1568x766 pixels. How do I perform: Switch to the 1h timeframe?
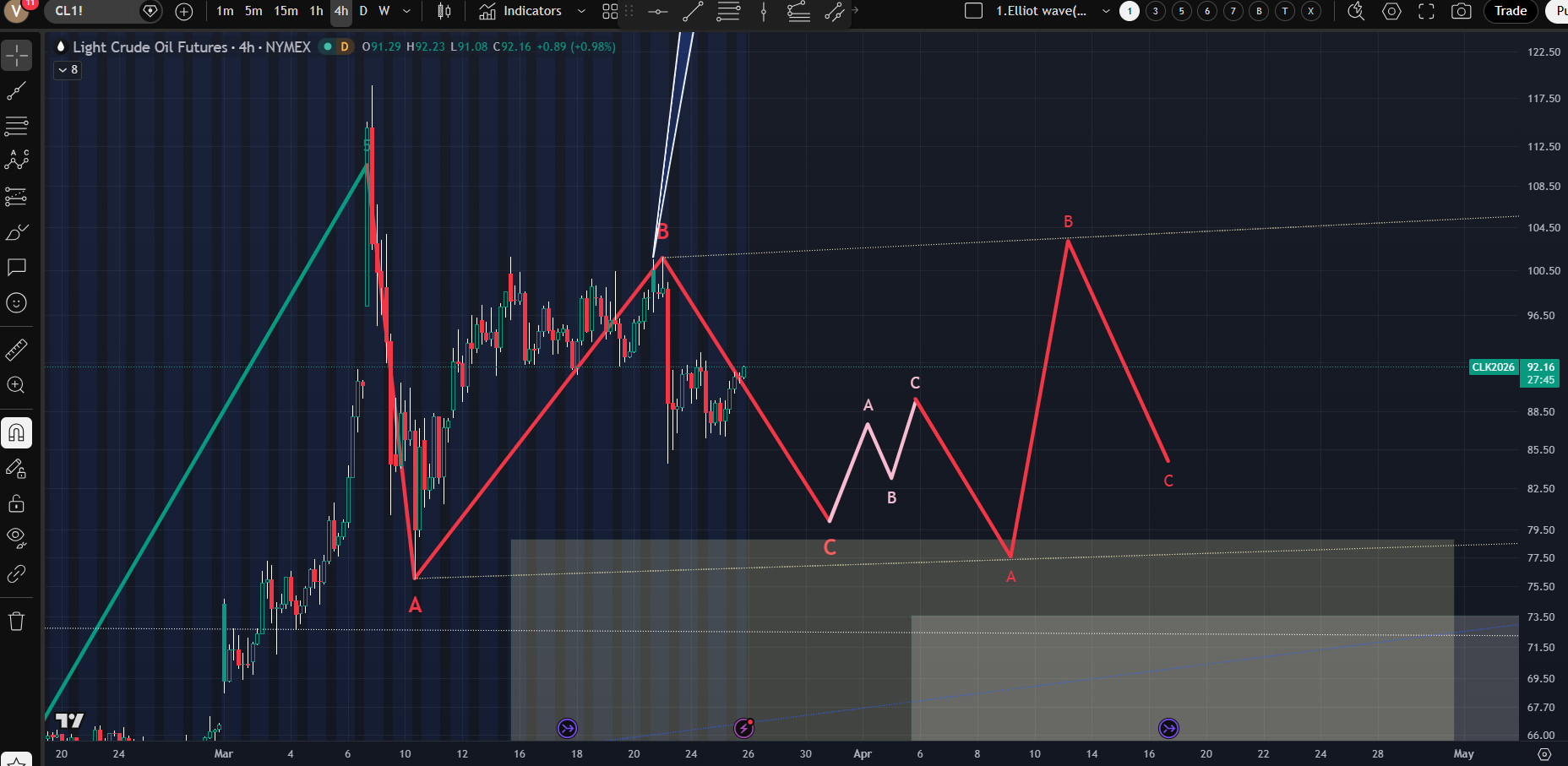[x=316, y=11]
